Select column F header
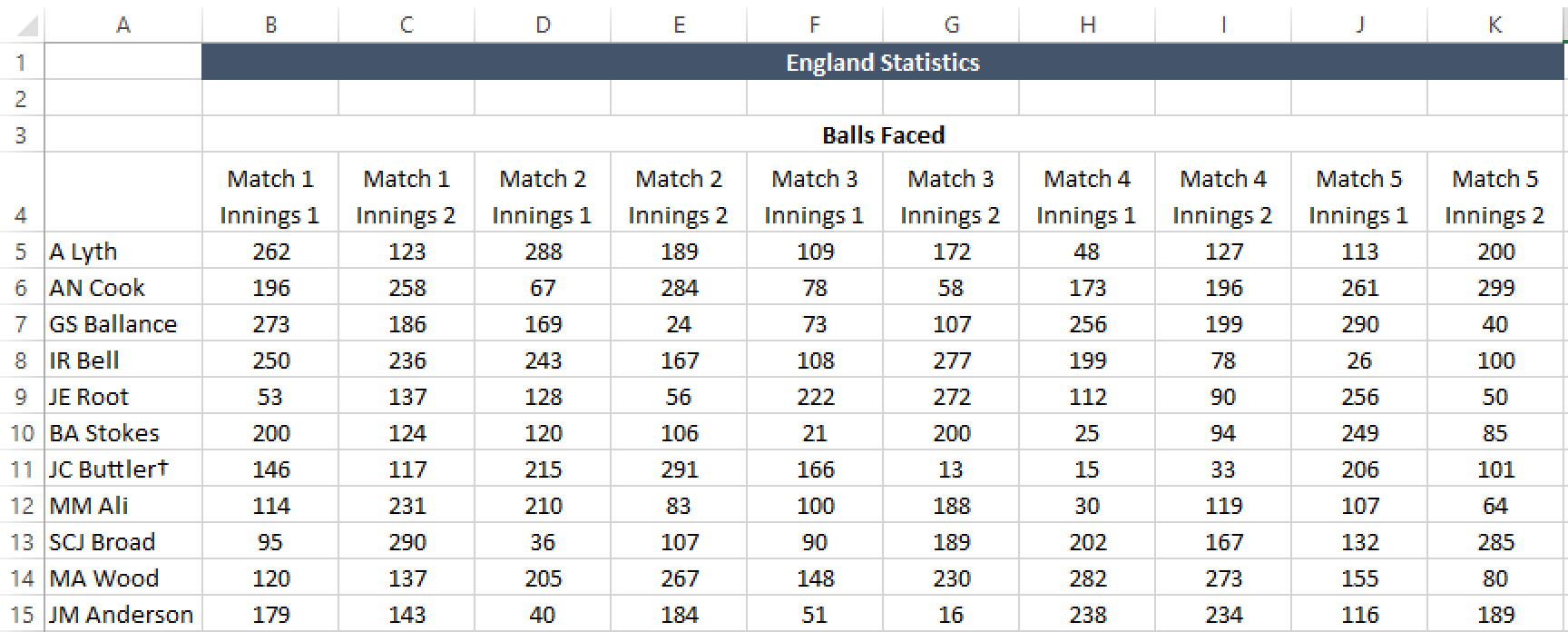Screen dimensions: 1568x632 (x=815, y=25)
